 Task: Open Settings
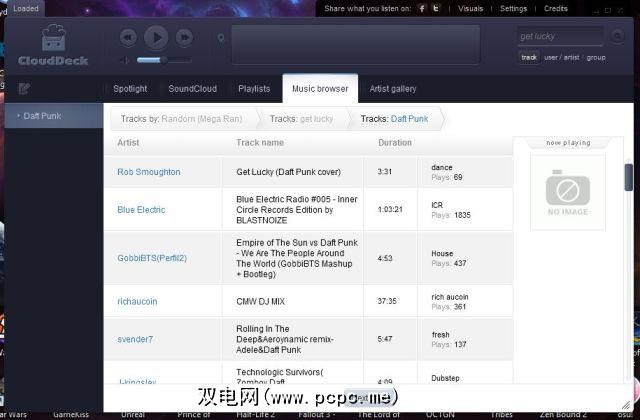(x=513, y=9)
